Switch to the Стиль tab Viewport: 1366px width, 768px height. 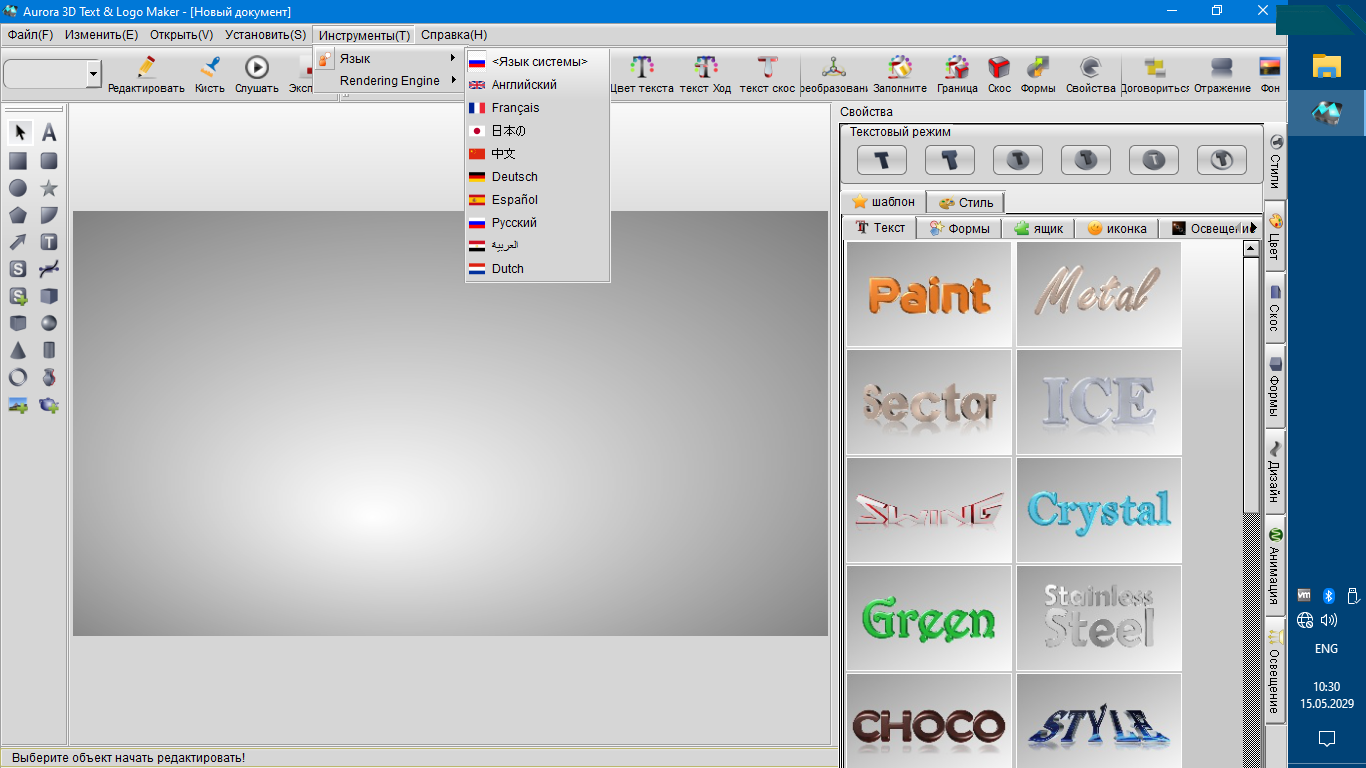[966, 202]
